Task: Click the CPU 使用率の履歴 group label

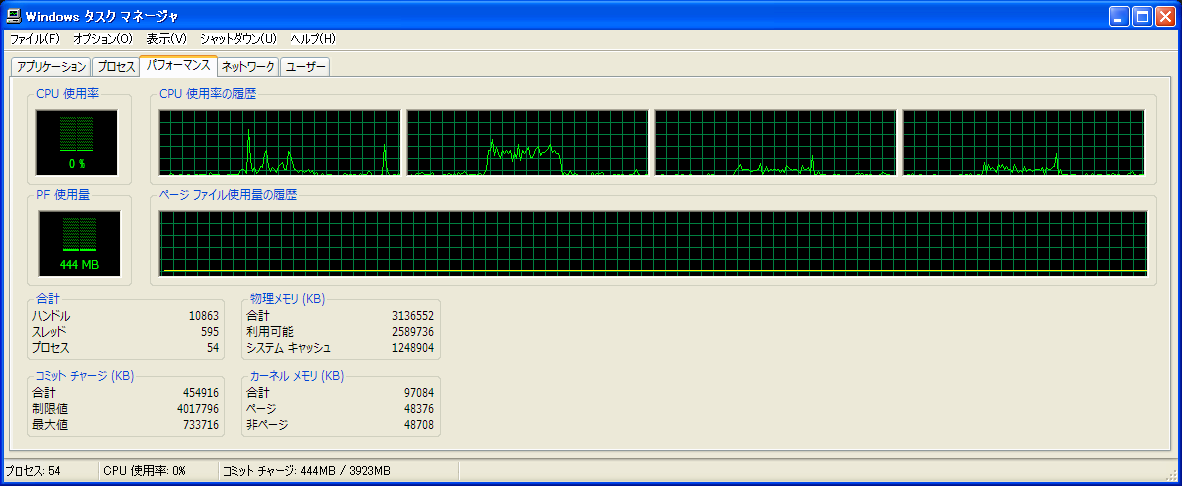Action: pos(208,94)
